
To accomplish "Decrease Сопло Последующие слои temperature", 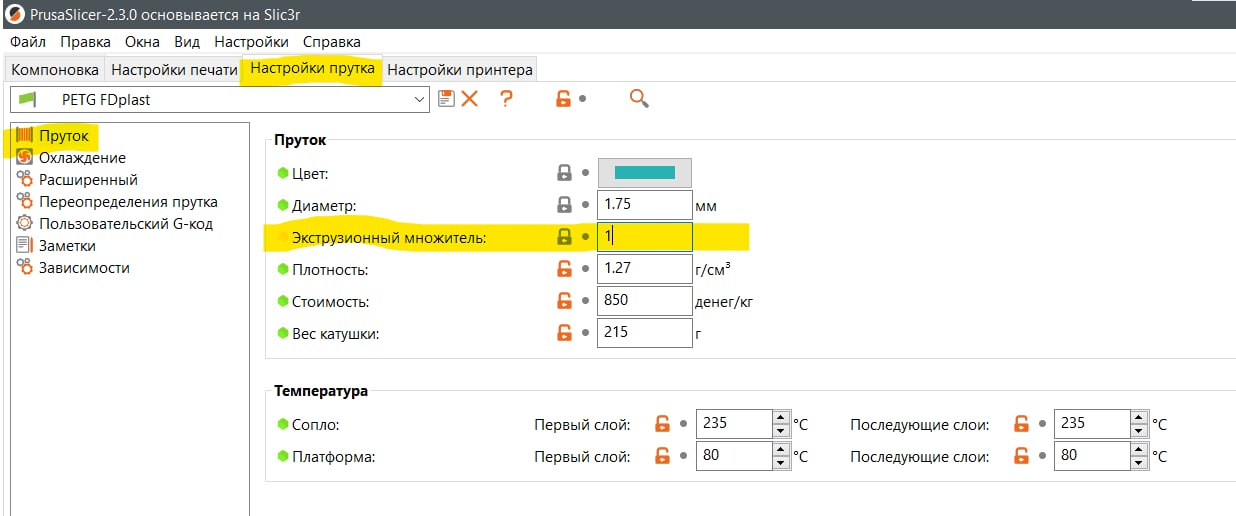I will [x=1140, y=431].
